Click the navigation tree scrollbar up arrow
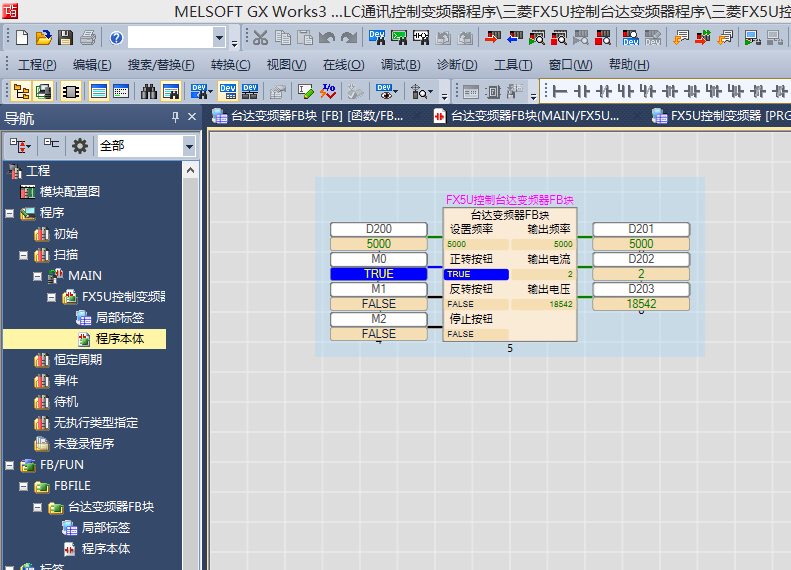 point(190,170)
